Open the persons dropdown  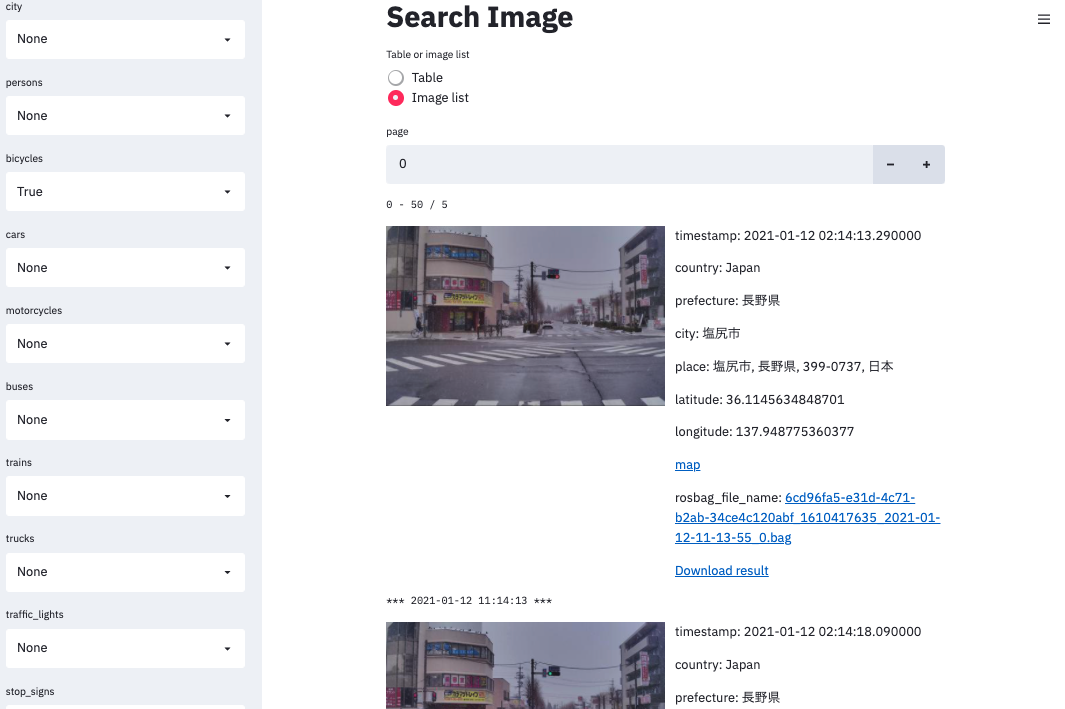pos(125,115)
